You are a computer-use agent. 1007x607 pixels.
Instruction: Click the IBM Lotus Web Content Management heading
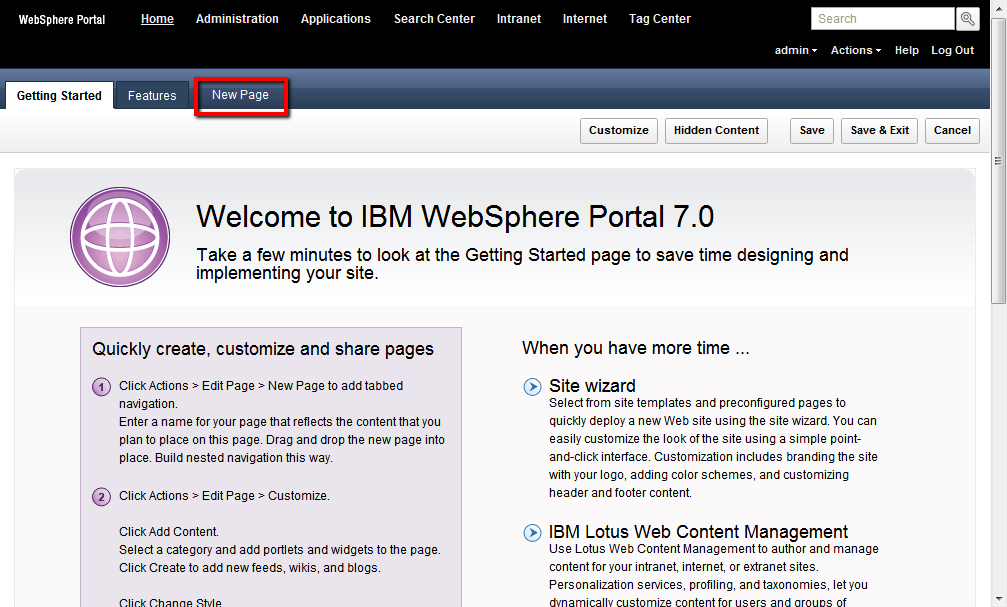[698, 532]
